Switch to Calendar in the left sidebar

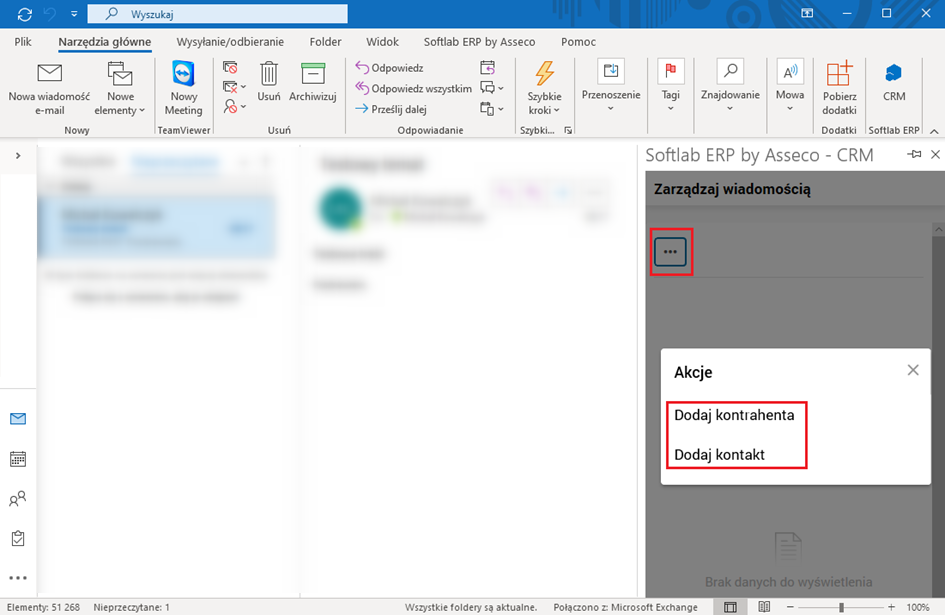18,459
